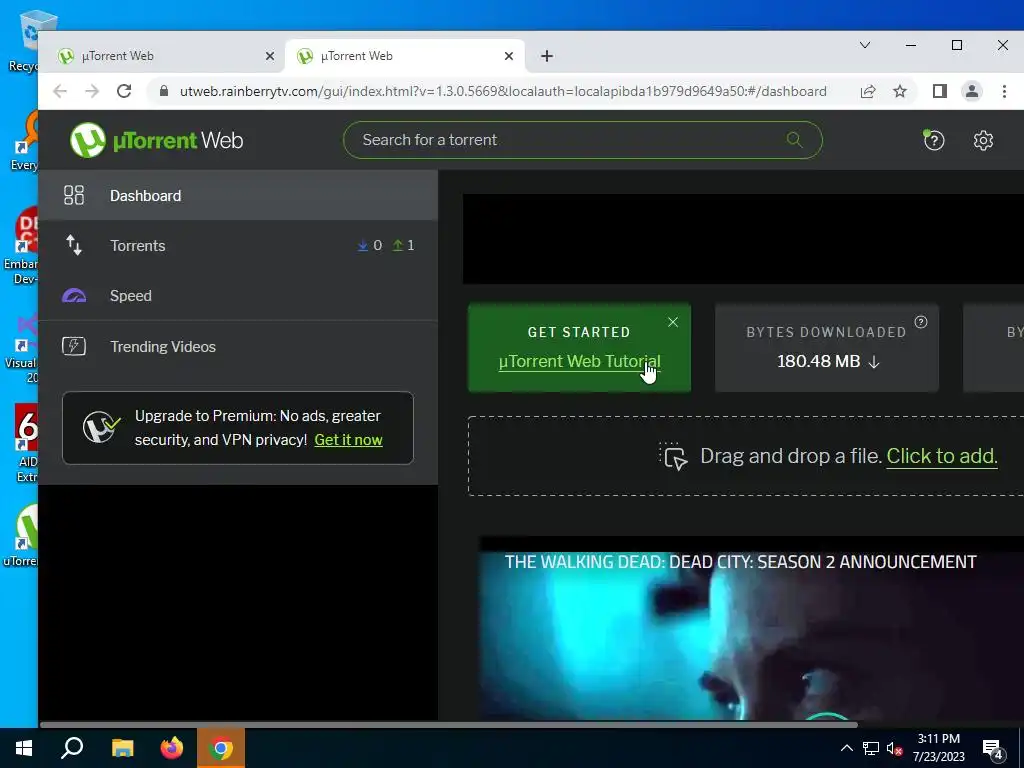This screenshot has width=1024, height=768.
Task: Click the address bar URL
Action: pyautogui.click(x=503, y=91)
